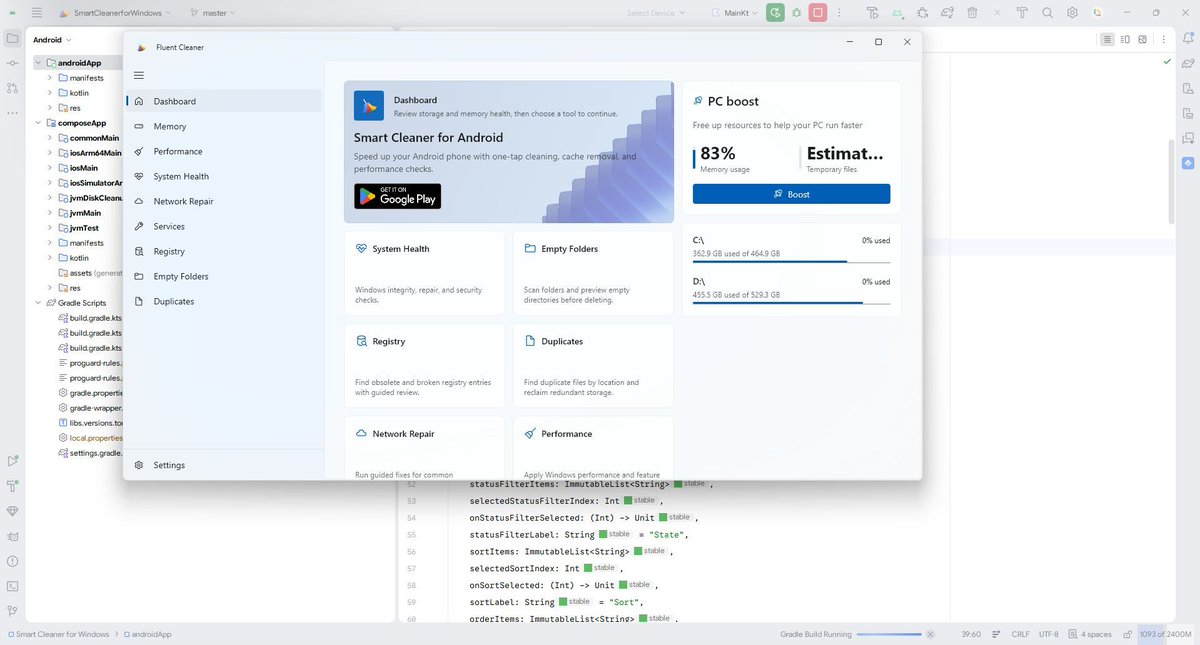Select System Health in Fluent Cleaner sidebar
Image resolution: width=1200 pixels, height=645 pixels.
coord(222,176)
